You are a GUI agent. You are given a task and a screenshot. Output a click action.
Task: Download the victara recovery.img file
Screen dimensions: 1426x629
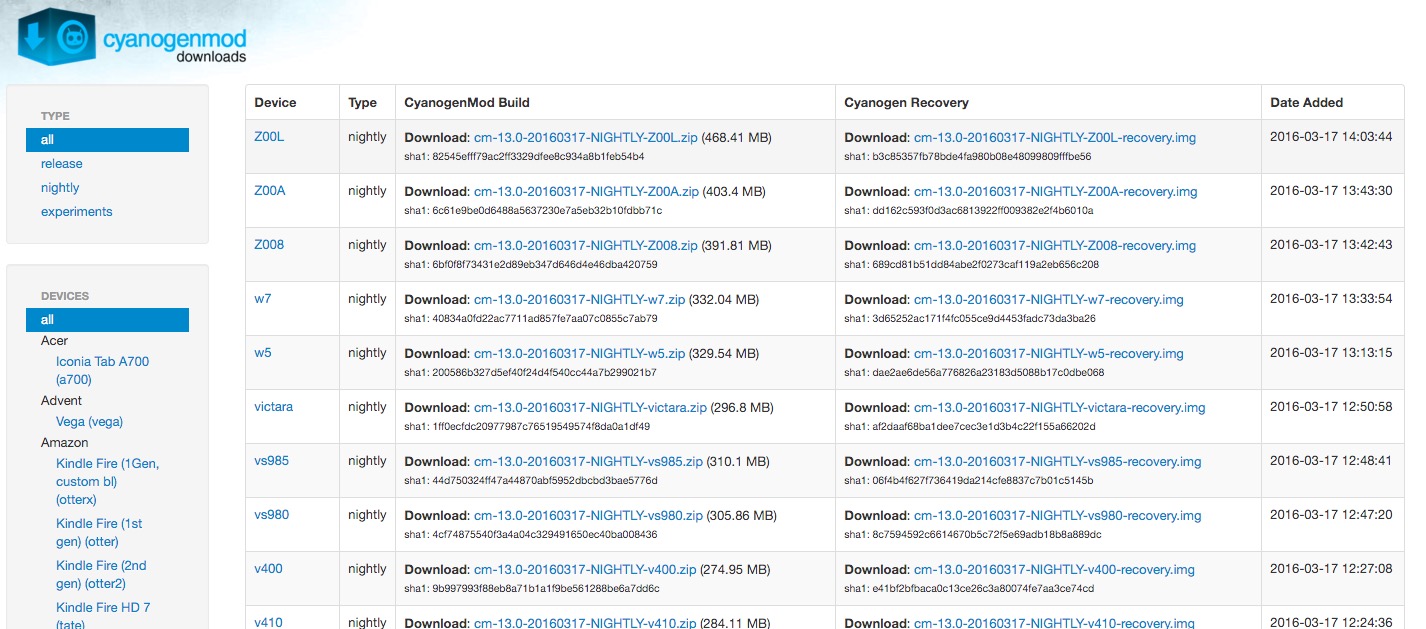tap(1059, 407)
